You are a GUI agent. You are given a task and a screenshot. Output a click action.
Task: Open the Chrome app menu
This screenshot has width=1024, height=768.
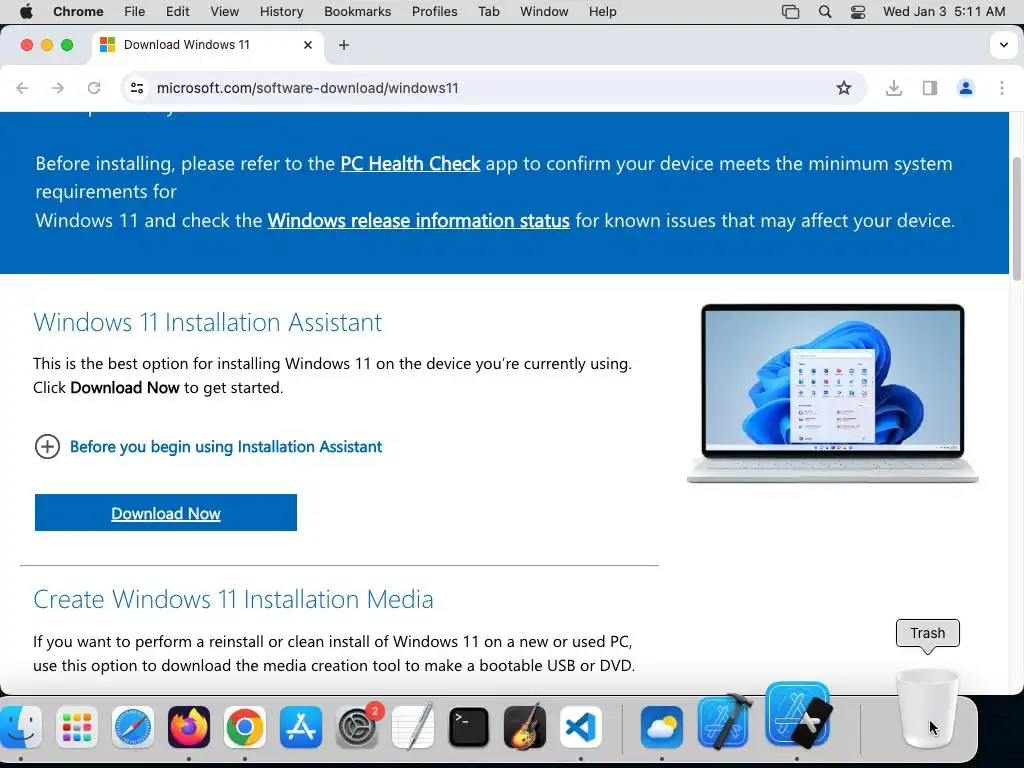78,12
